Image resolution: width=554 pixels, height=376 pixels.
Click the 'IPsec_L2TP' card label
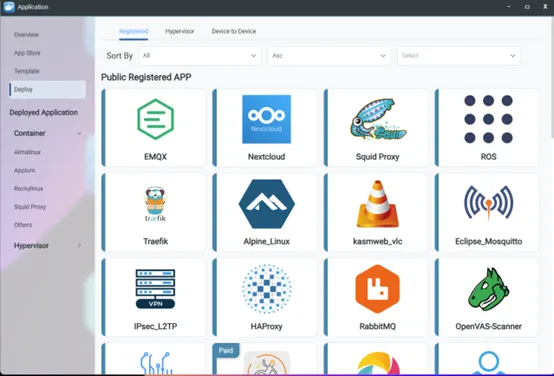pyautogui.click(x=155, y=326)
